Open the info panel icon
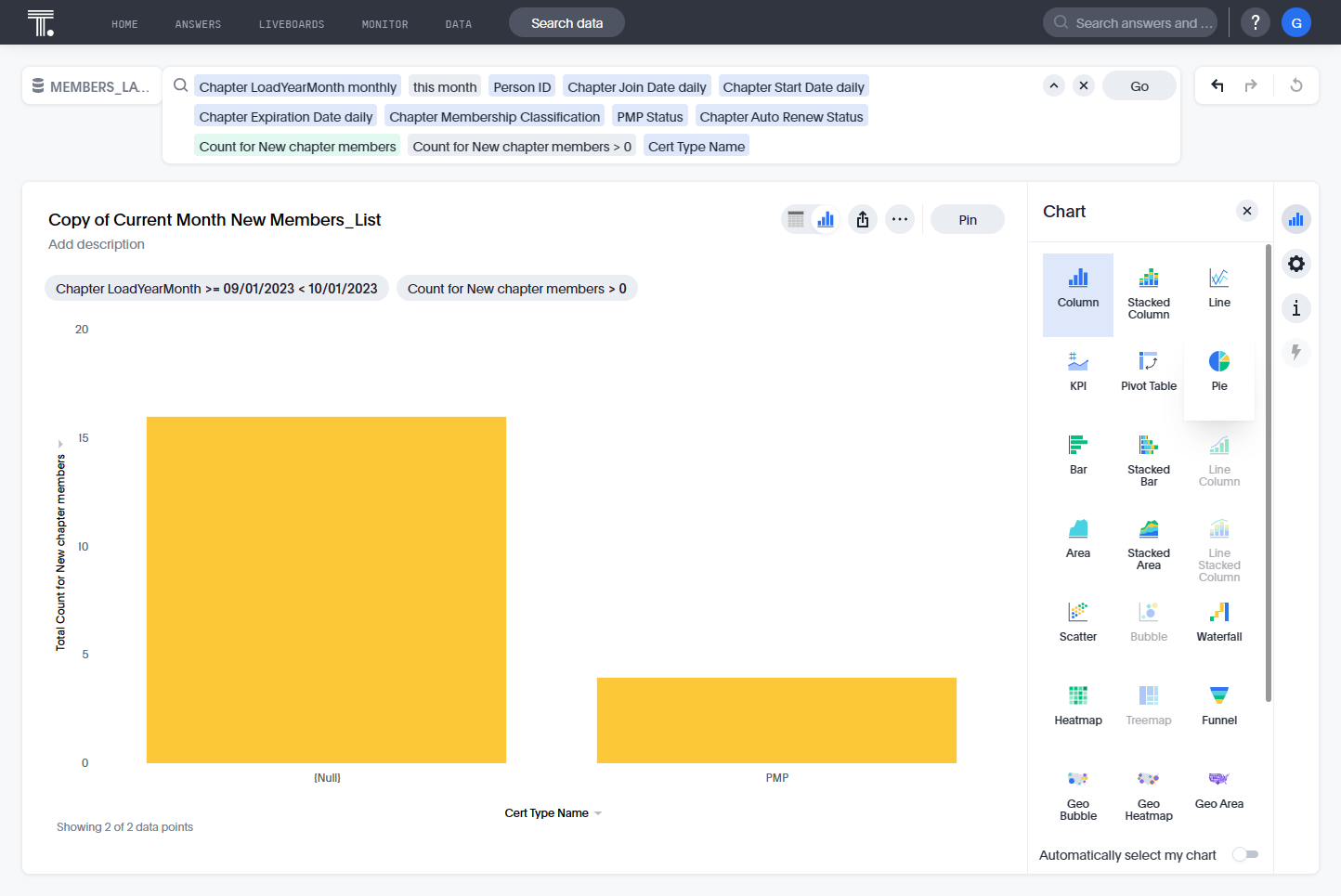This screenshot has height=896, width=1341. pyautogui.click(x=1296, y=308)
